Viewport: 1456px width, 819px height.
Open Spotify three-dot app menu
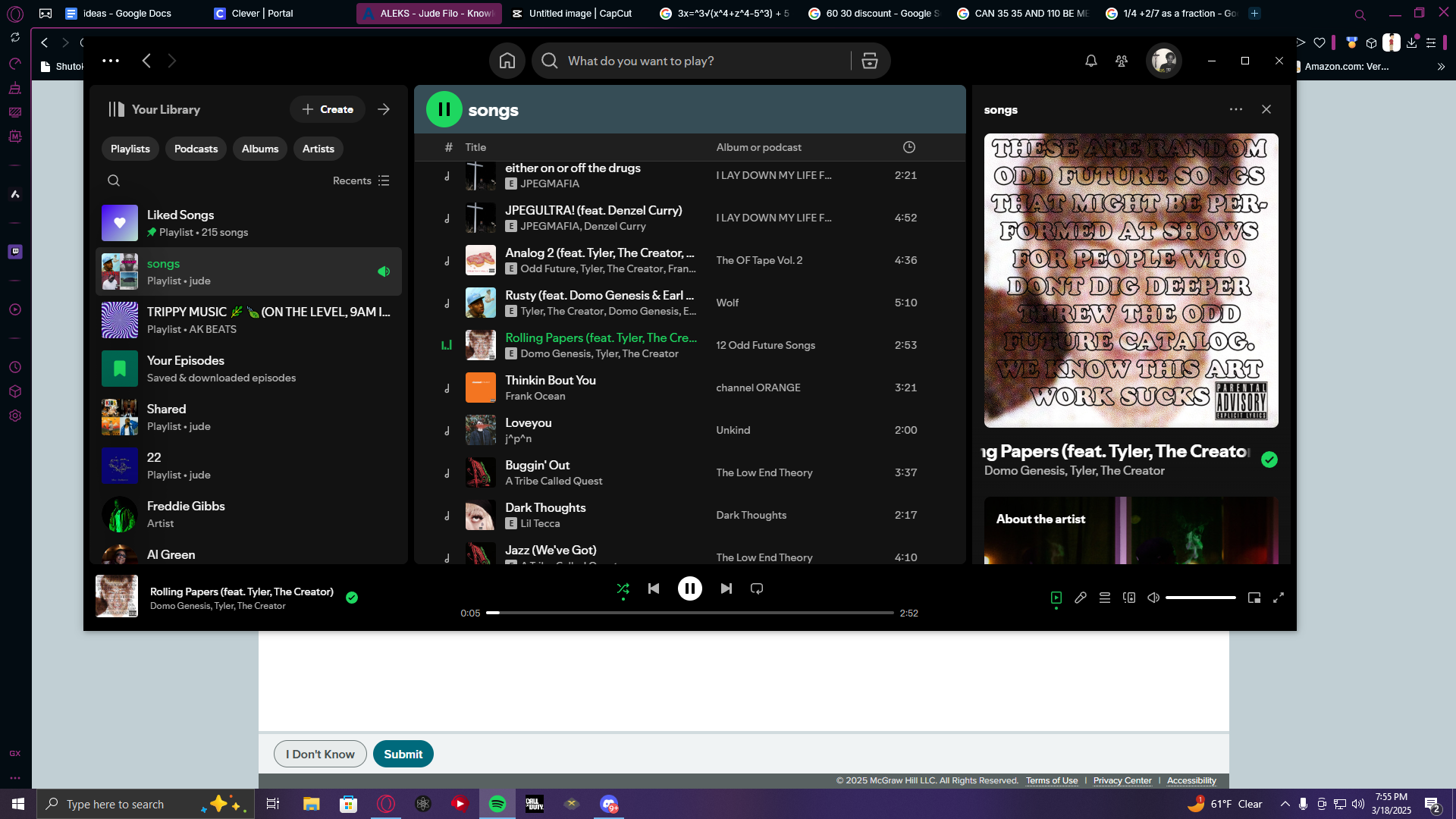point(111,61)
